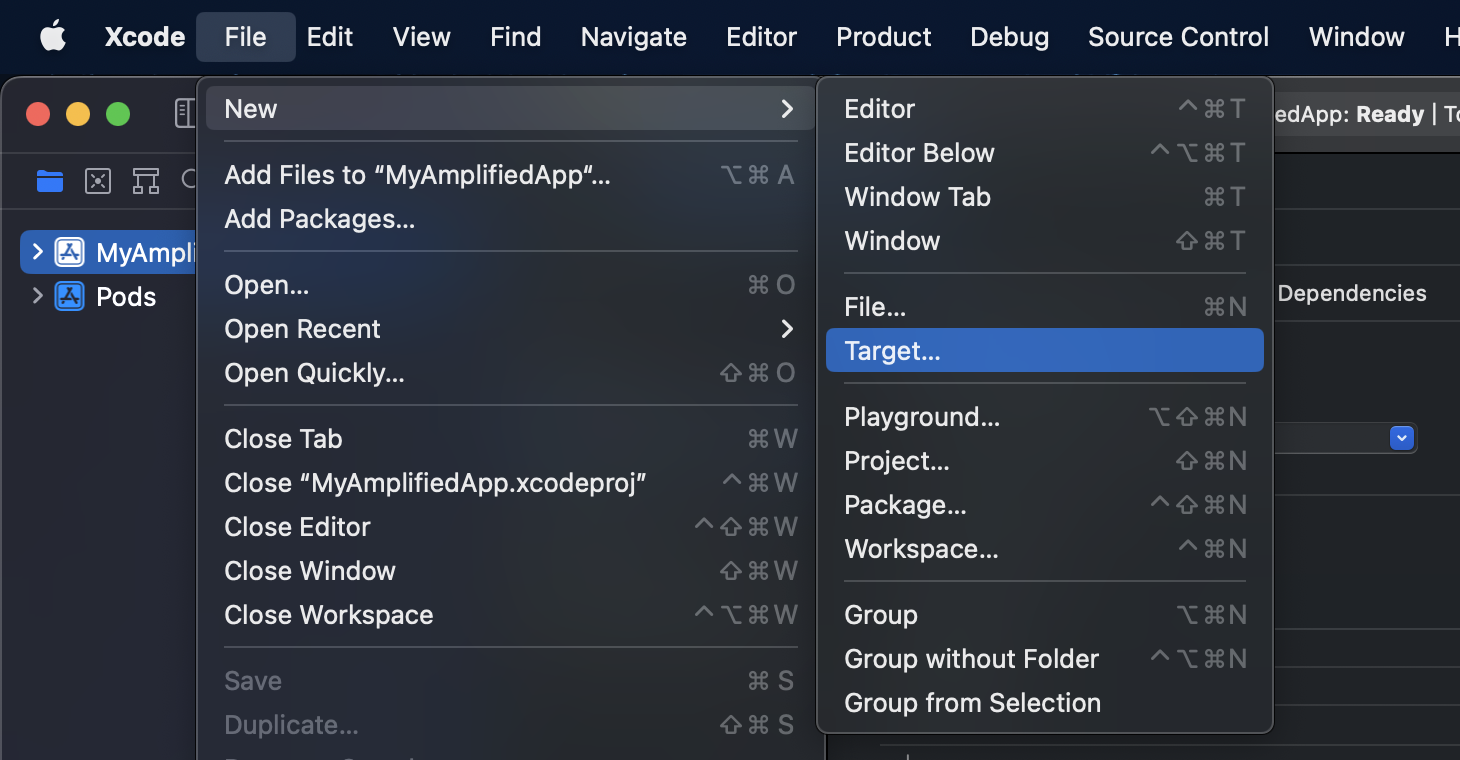The height and width of the screenshot is (760, 1460).
Task: Open the Edit menu
Action: click(x=330, y=37)
